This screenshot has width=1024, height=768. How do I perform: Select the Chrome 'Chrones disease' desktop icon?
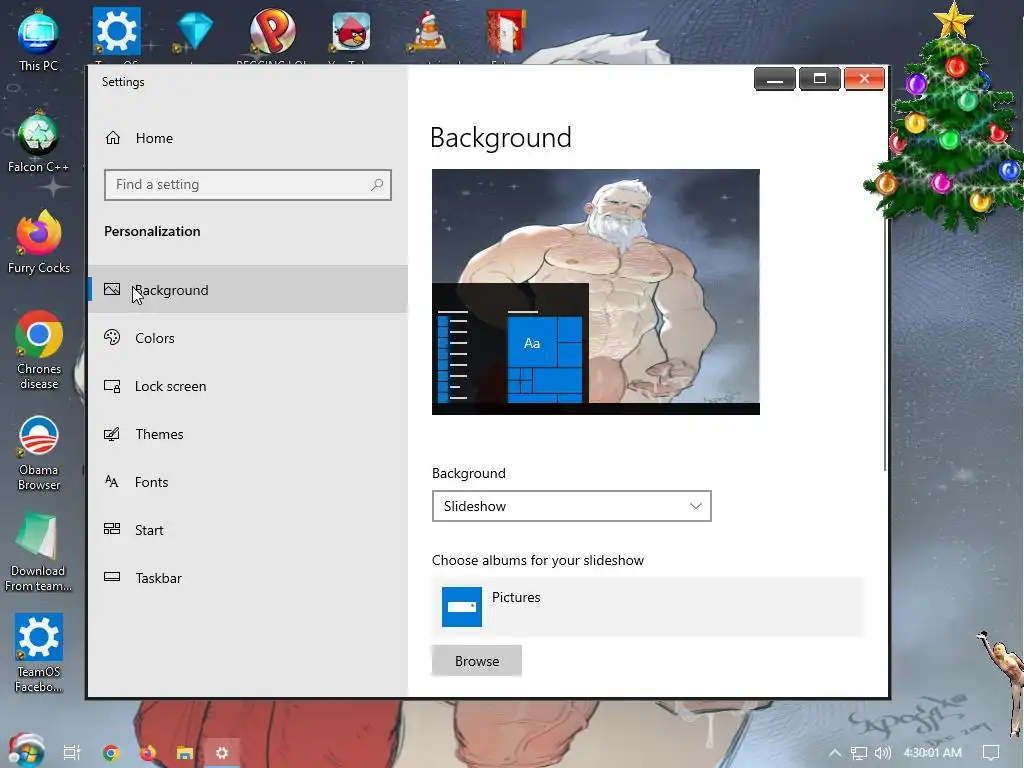pos(39,351)
